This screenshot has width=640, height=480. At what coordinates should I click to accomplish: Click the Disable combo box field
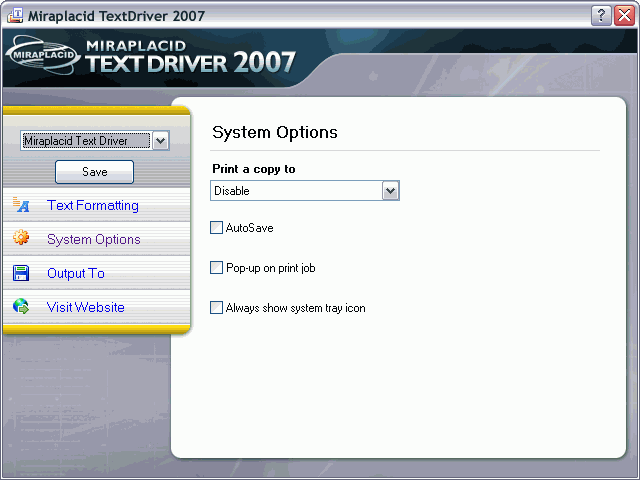click(x=304, y=191)
